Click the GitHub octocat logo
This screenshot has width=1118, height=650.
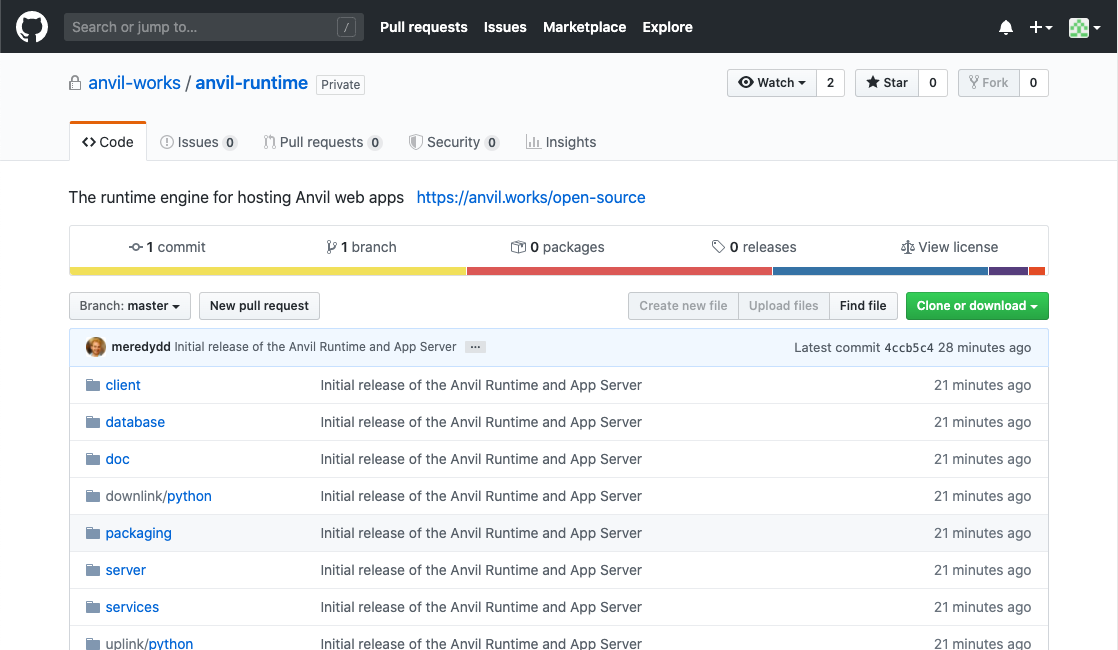coord(32,27)
